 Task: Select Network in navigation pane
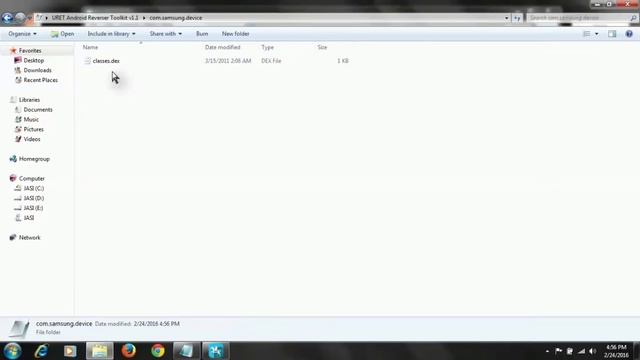(29, 237)
